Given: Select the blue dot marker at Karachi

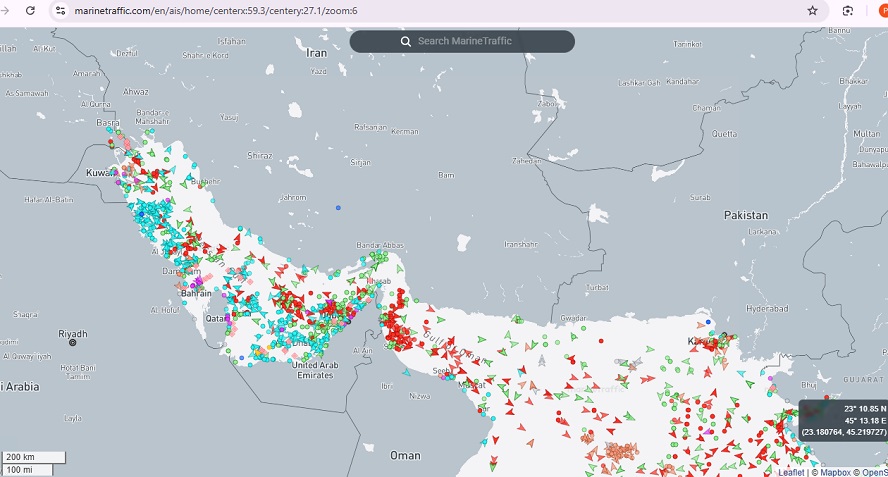Looking at the screenshot, I should click(709, 322).
